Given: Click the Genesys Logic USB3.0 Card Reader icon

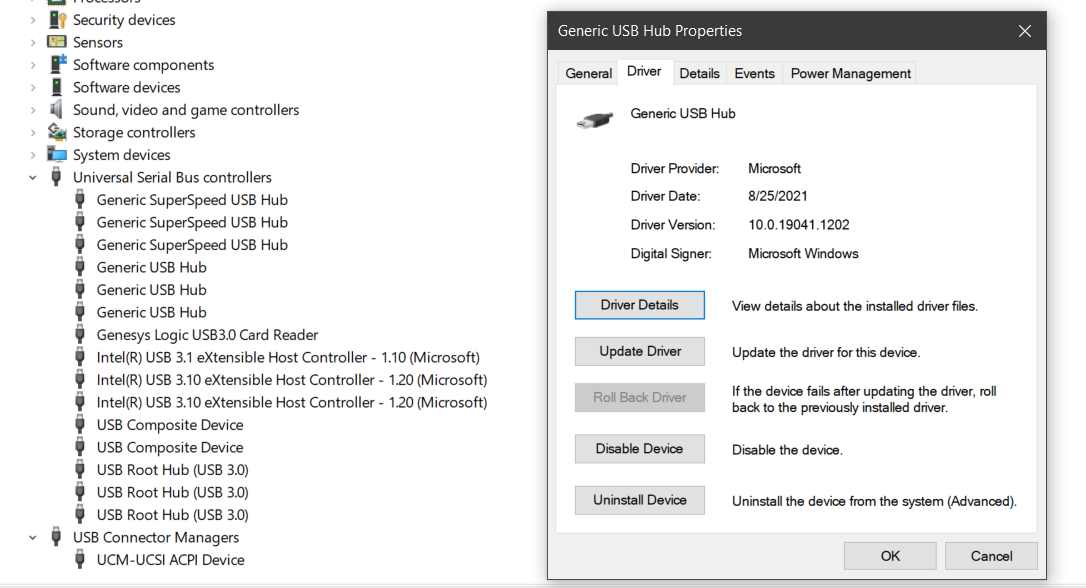Looking at the screenshot, I should (x=79, y=334).
